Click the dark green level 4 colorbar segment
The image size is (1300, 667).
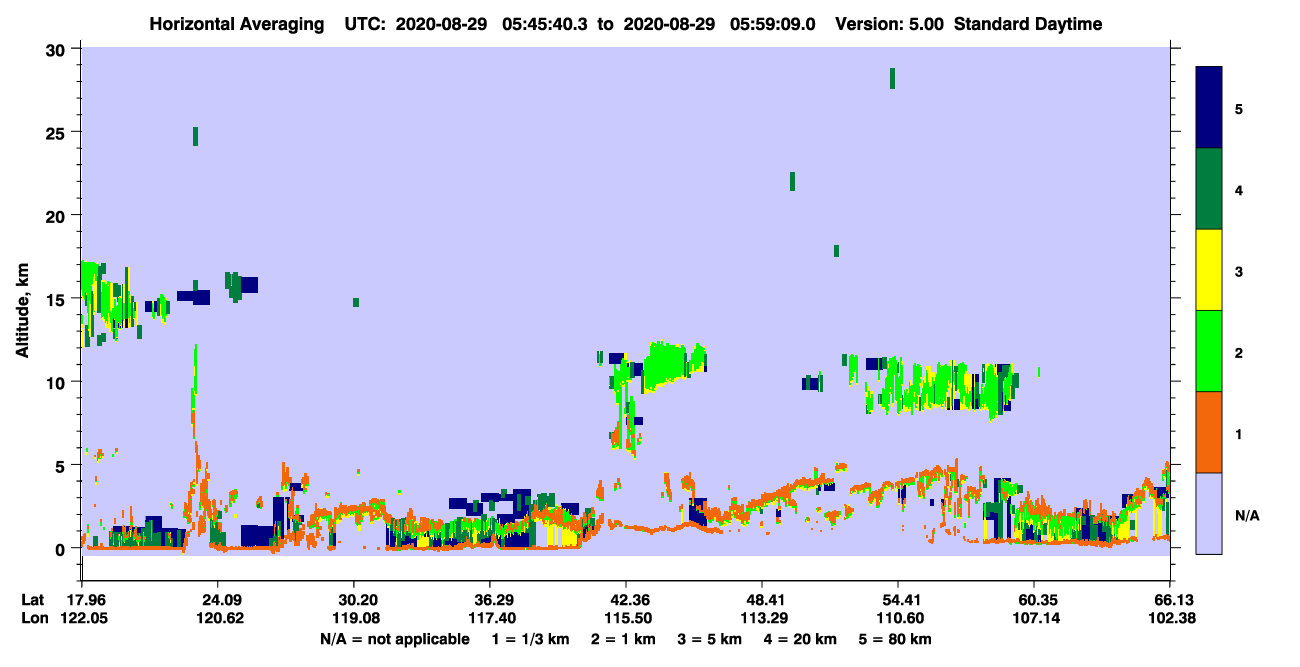[x=1209, y=188]
